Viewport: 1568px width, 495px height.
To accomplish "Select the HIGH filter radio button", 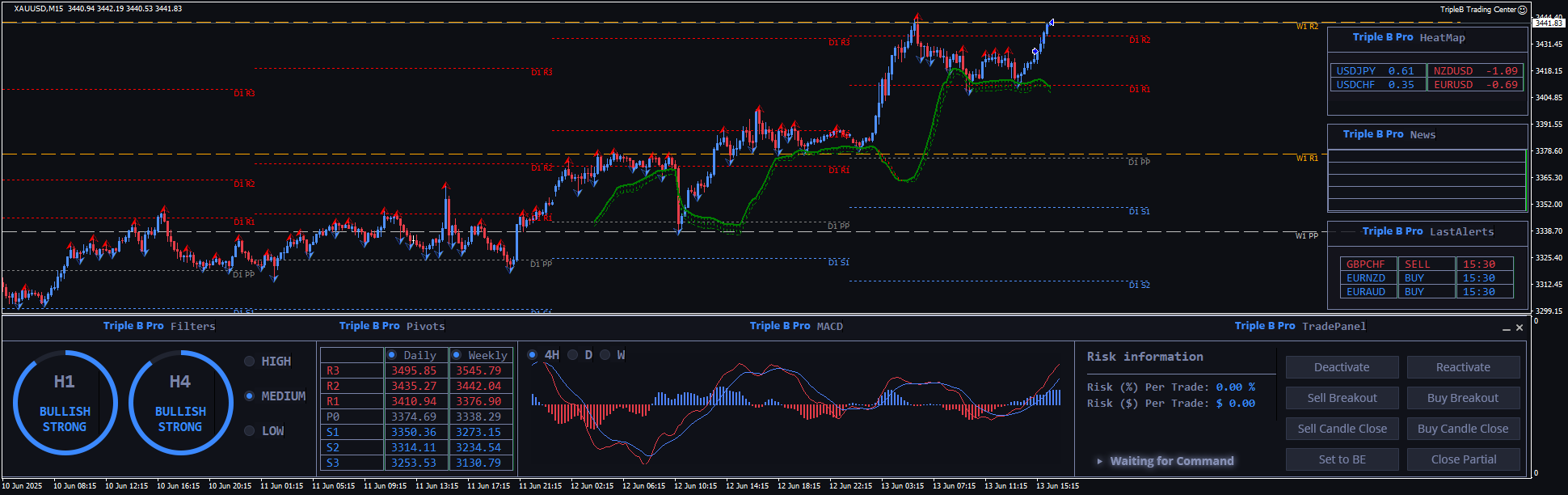I will (250, 362).
